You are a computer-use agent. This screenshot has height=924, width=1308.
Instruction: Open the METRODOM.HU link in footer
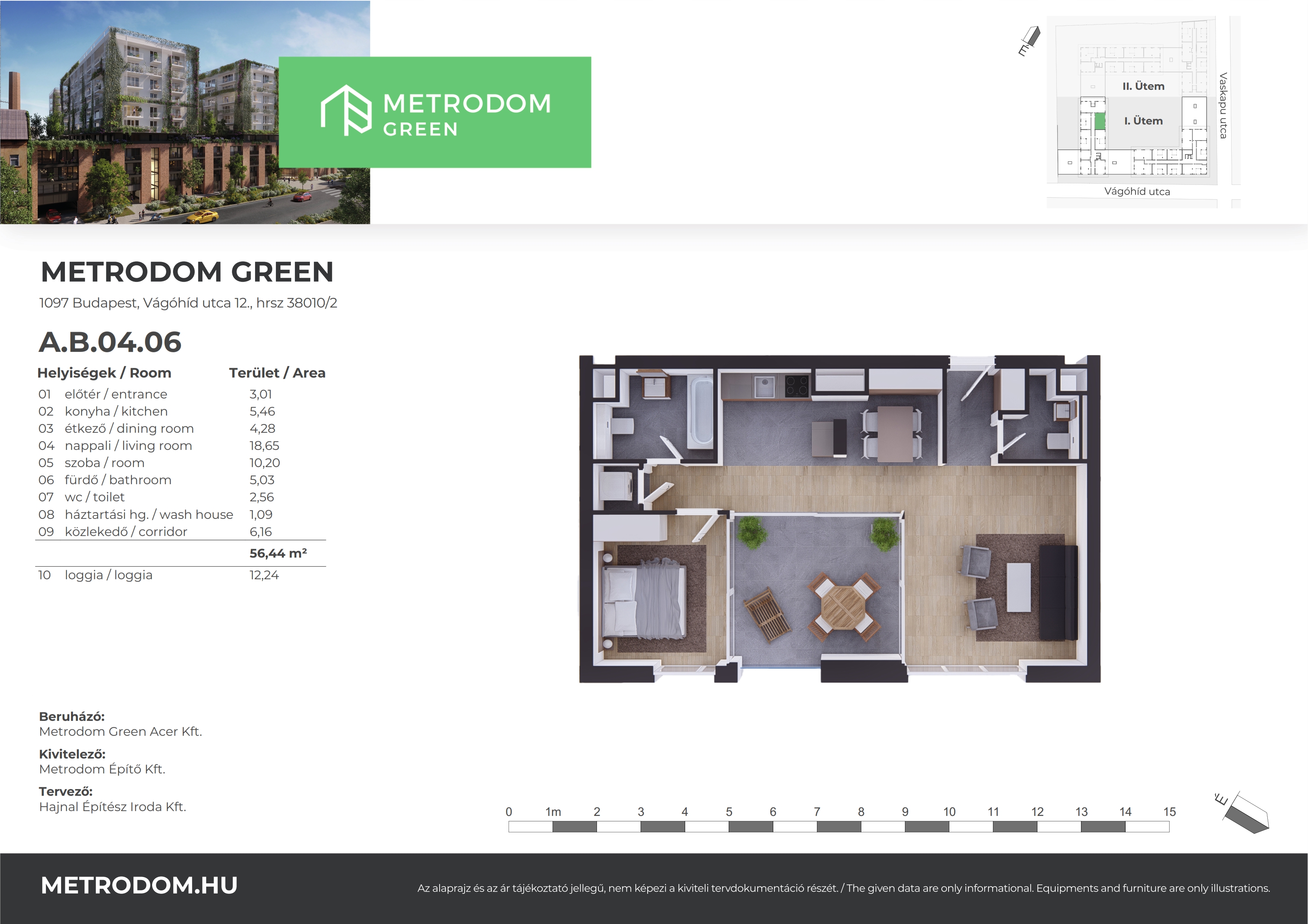(139, 885)
